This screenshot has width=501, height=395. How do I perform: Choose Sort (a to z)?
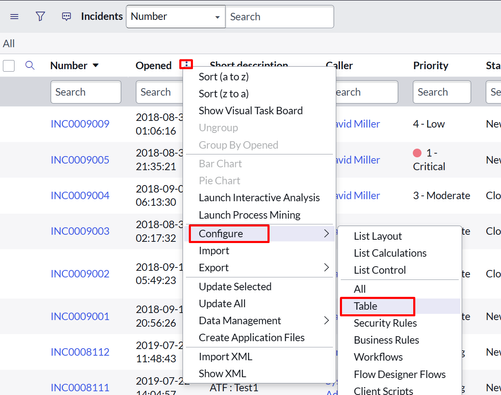[224, 77]
